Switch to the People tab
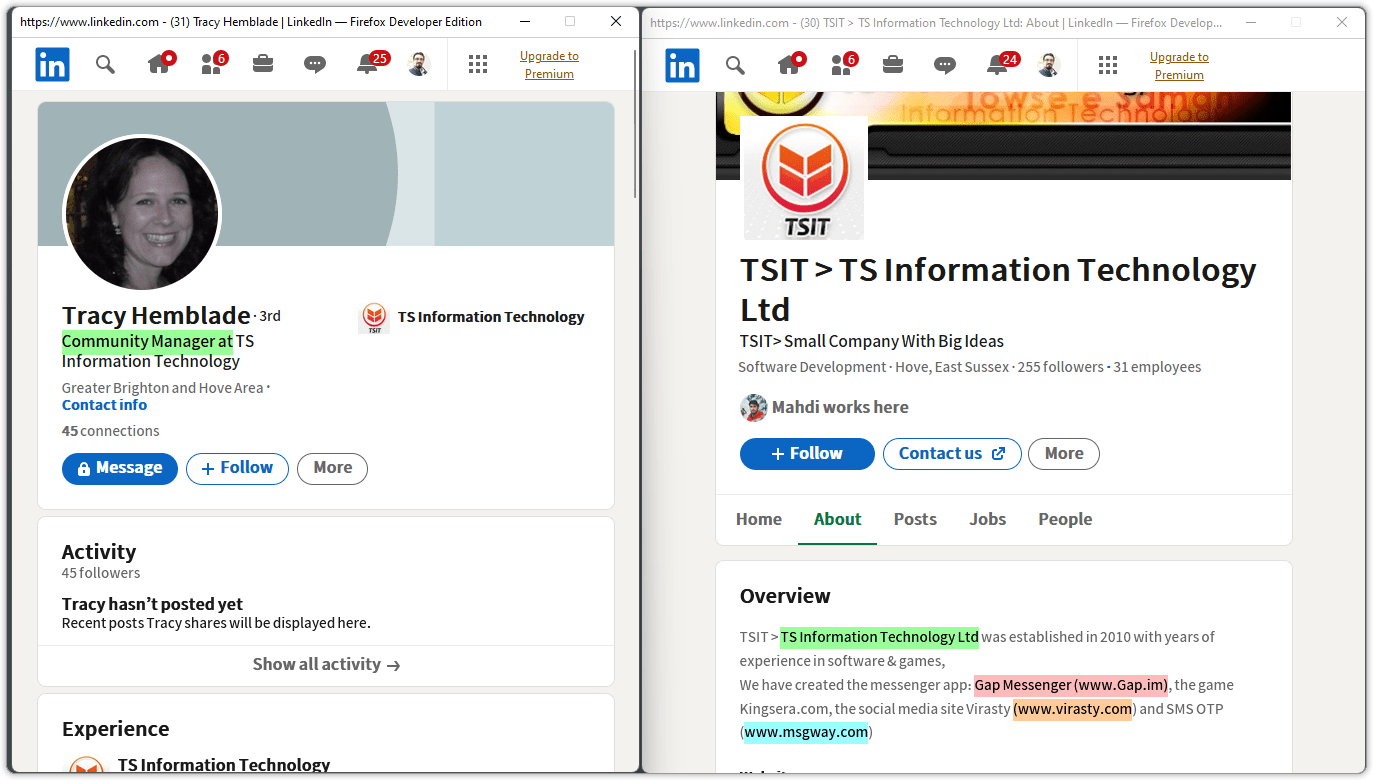The image size is (1373, 780). pyautogui.click(x=1065, y=519)
